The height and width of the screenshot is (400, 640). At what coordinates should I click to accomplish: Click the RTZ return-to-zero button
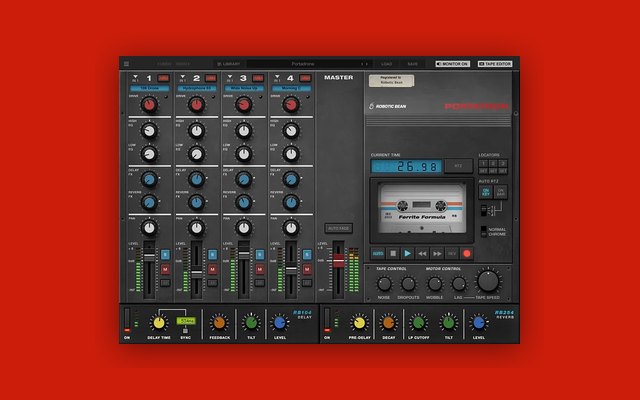(458, 166)
